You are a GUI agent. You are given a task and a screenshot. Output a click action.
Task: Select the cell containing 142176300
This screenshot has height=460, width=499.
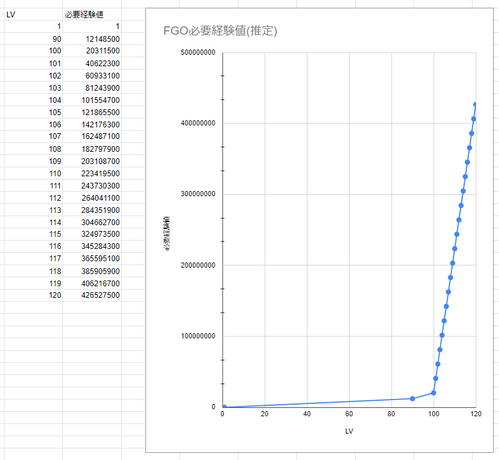pyautogui.click(x=92, y=124)
